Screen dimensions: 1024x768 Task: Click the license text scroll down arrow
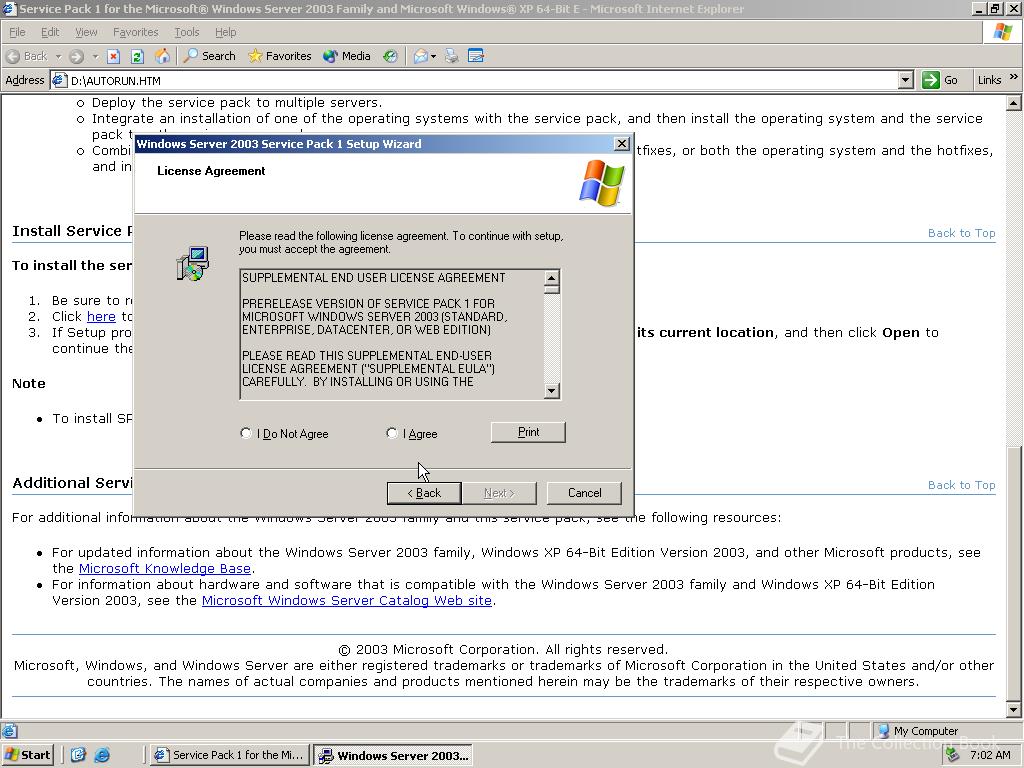click(552, 391)
